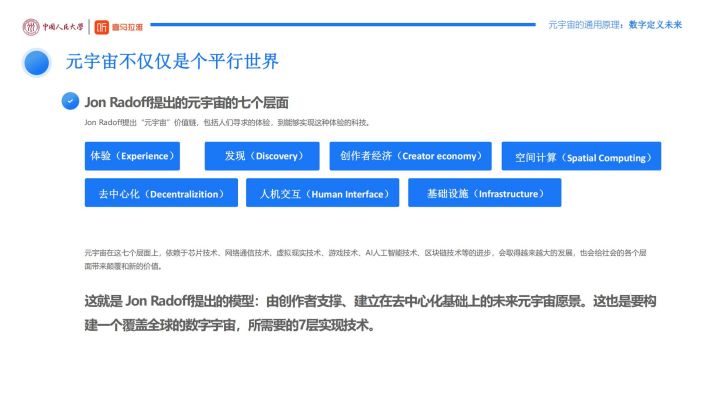Viewport: 710px width, 399px height.
Task: Select the 发现 (Discovery) box
Action: (x=262, y=156)
